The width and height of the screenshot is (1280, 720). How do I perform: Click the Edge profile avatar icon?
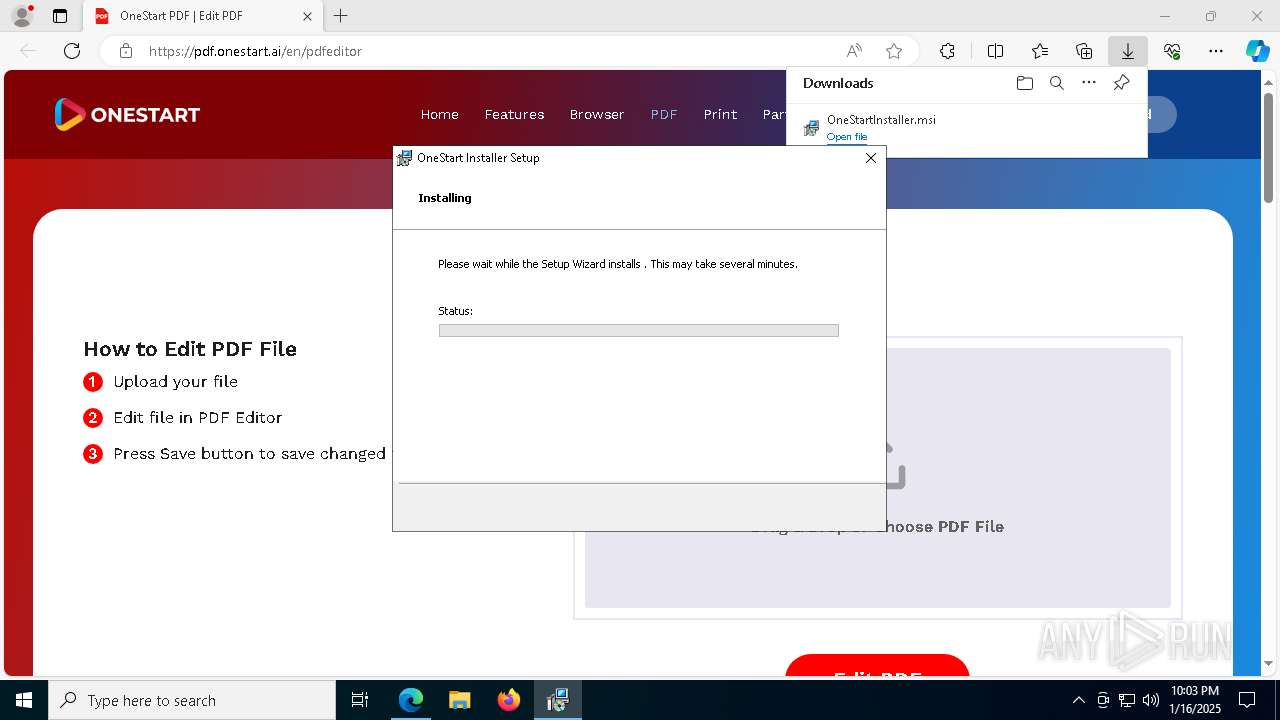pyautogui.click(x=21, y=16)
